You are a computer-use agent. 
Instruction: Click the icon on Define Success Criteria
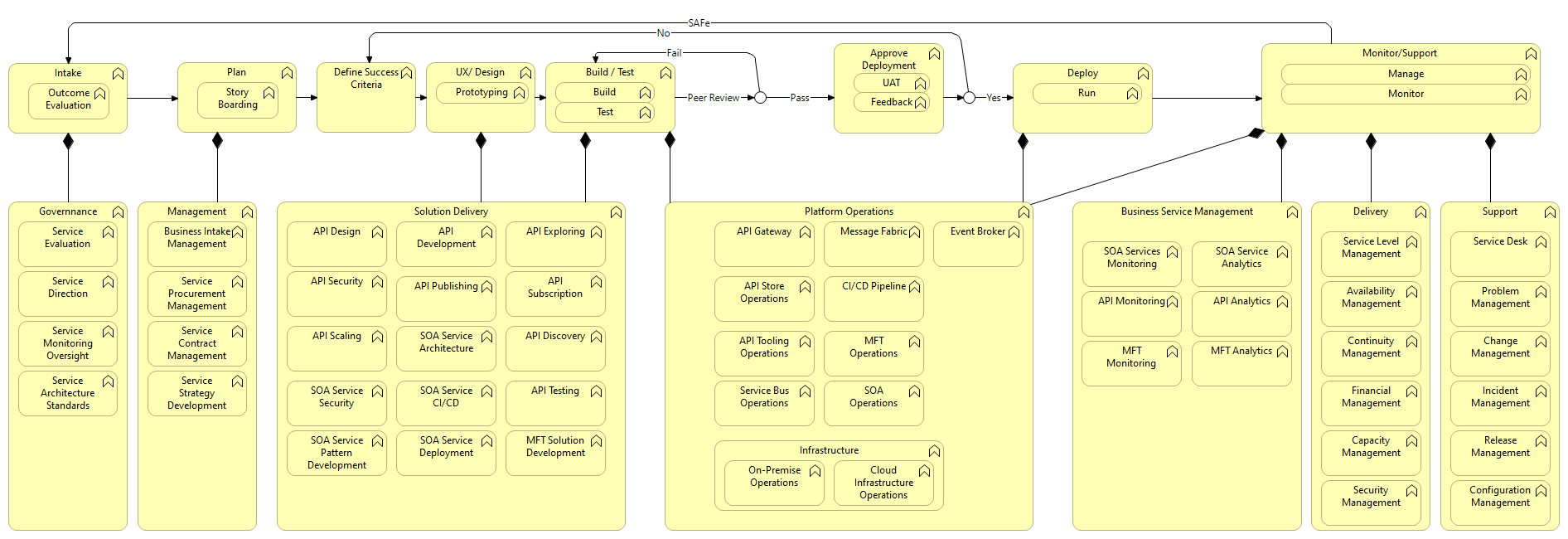[x=406, y=73]
